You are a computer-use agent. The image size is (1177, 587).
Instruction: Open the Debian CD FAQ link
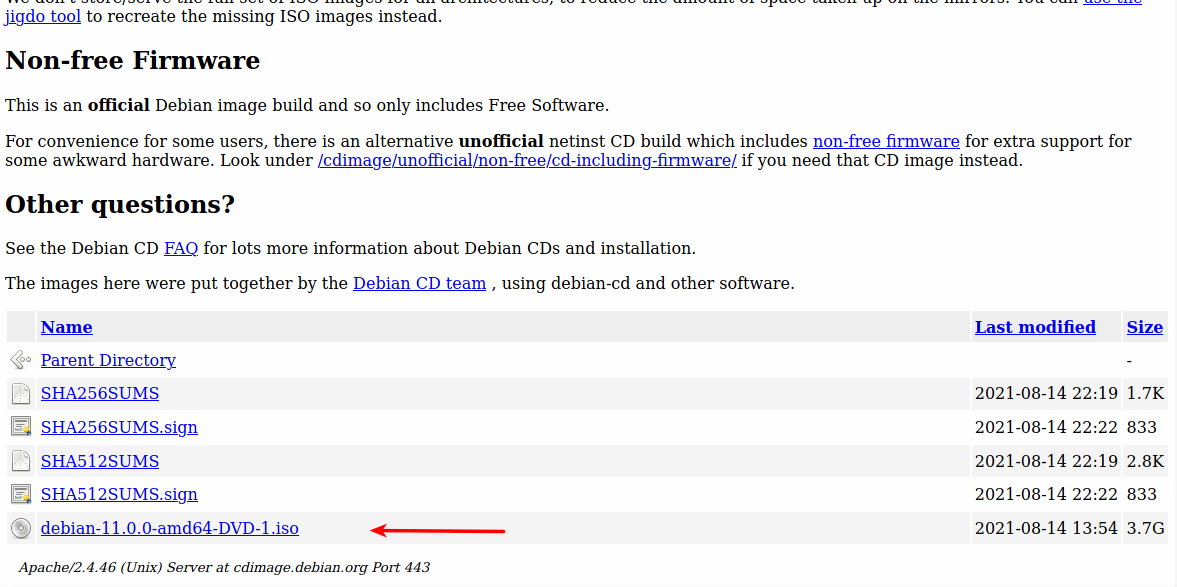[181, 248]
